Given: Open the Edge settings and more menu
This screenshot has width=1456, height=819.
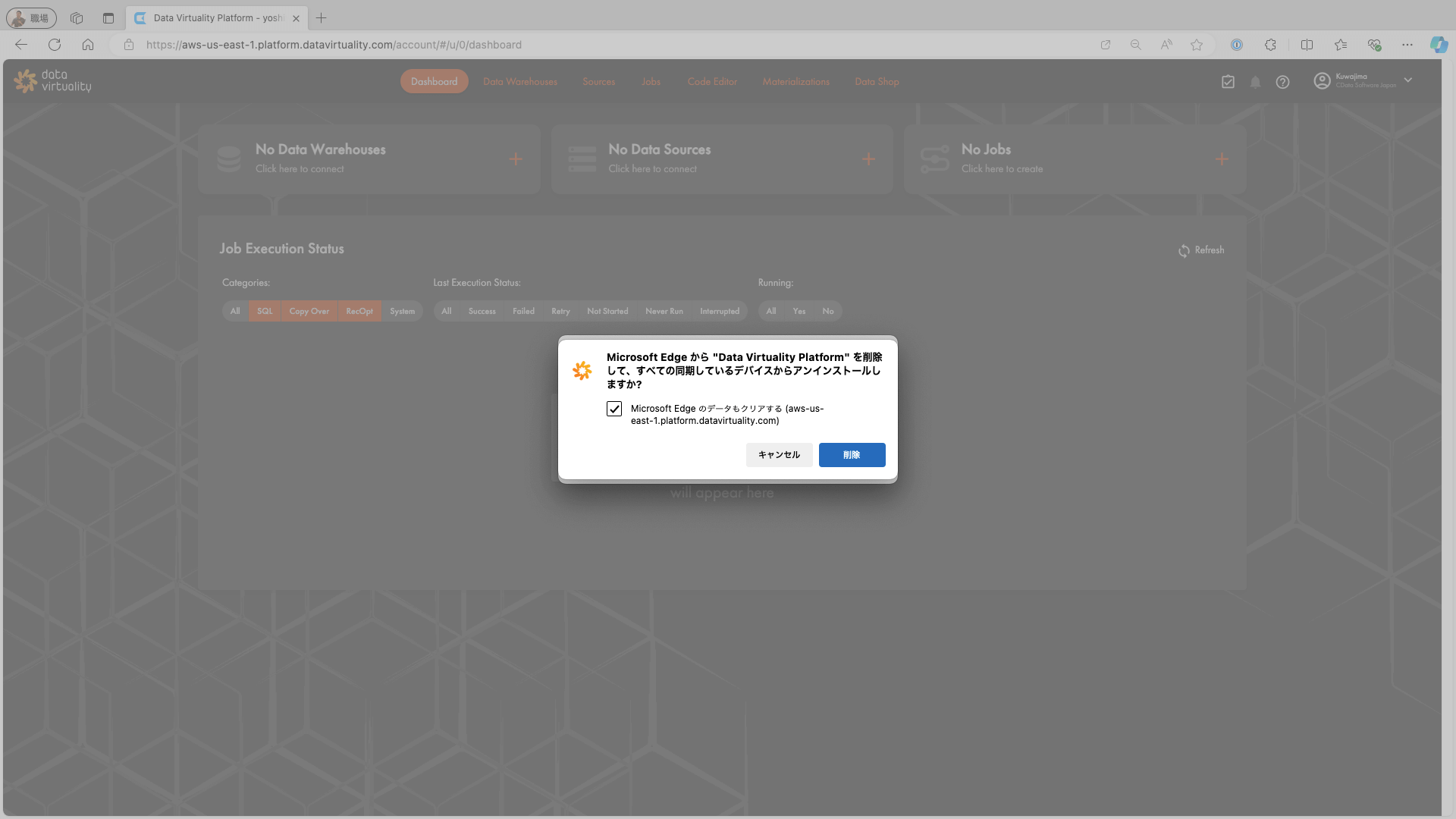Looking at the screenshot, I should [x=1407, y=45].
